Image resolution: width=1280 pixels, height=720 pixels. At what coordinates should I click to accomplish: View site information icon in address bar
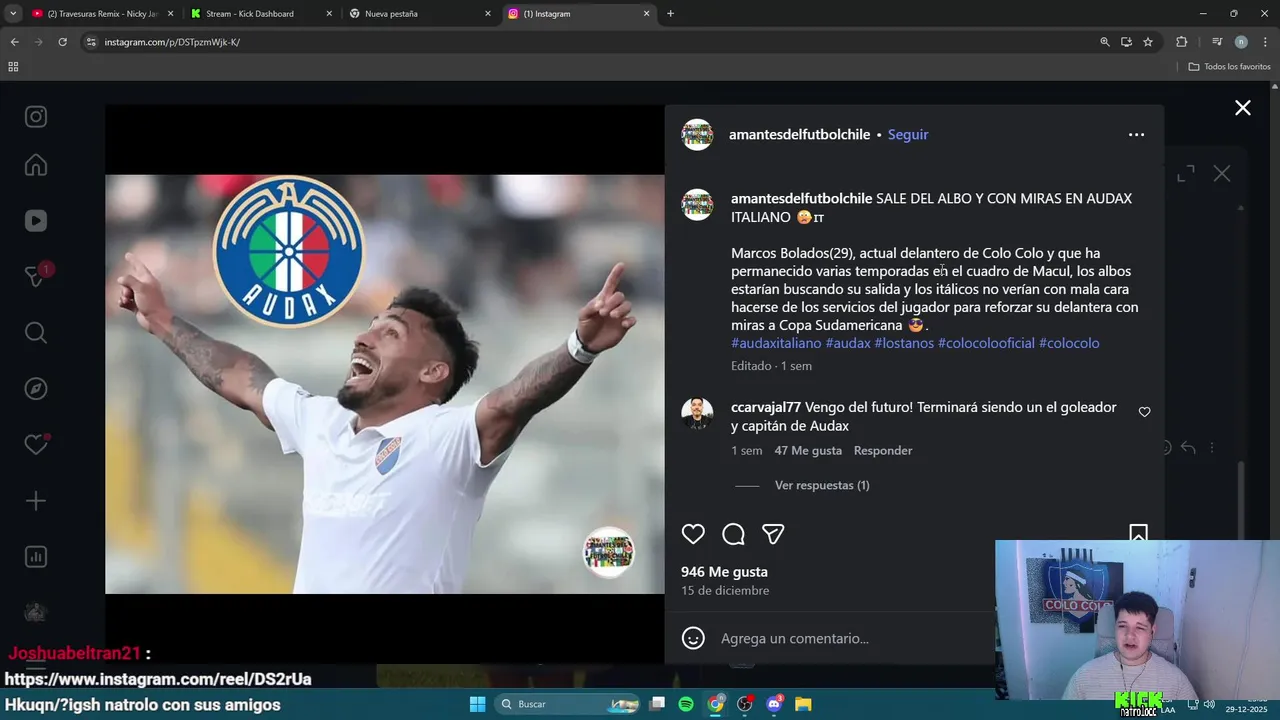coord(91,42)
